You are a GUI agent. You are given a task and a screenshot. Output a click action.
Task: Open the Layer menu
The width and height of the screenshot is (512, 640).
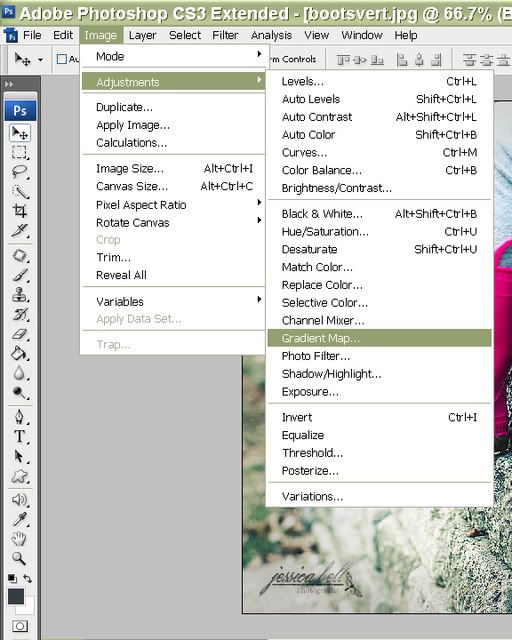coord(142,36)
